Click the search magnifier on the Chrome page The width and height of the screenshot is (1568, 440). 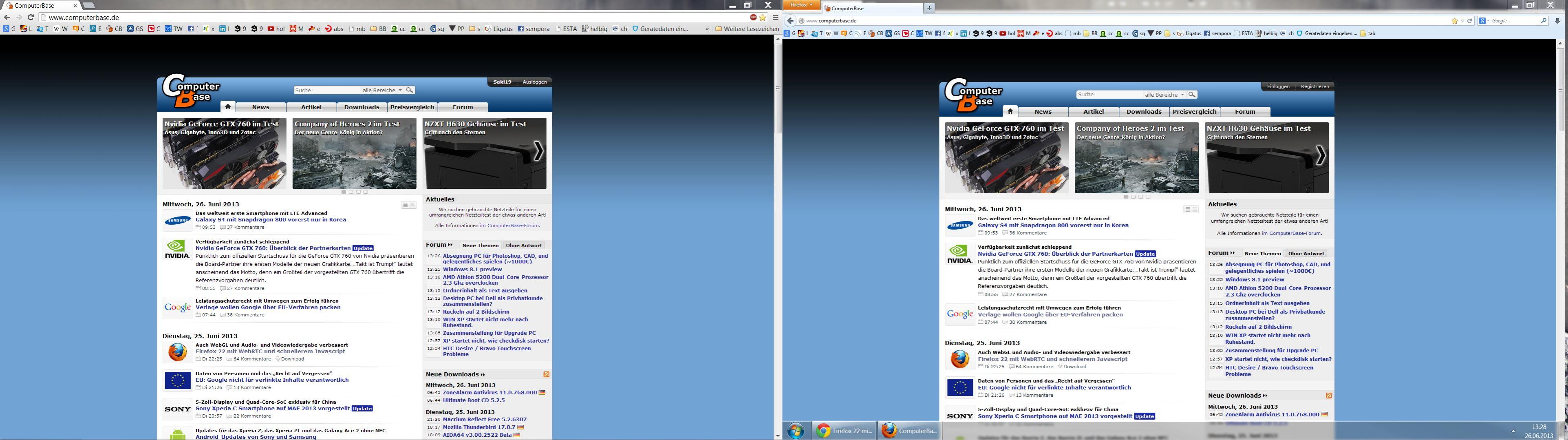[410, 90]
